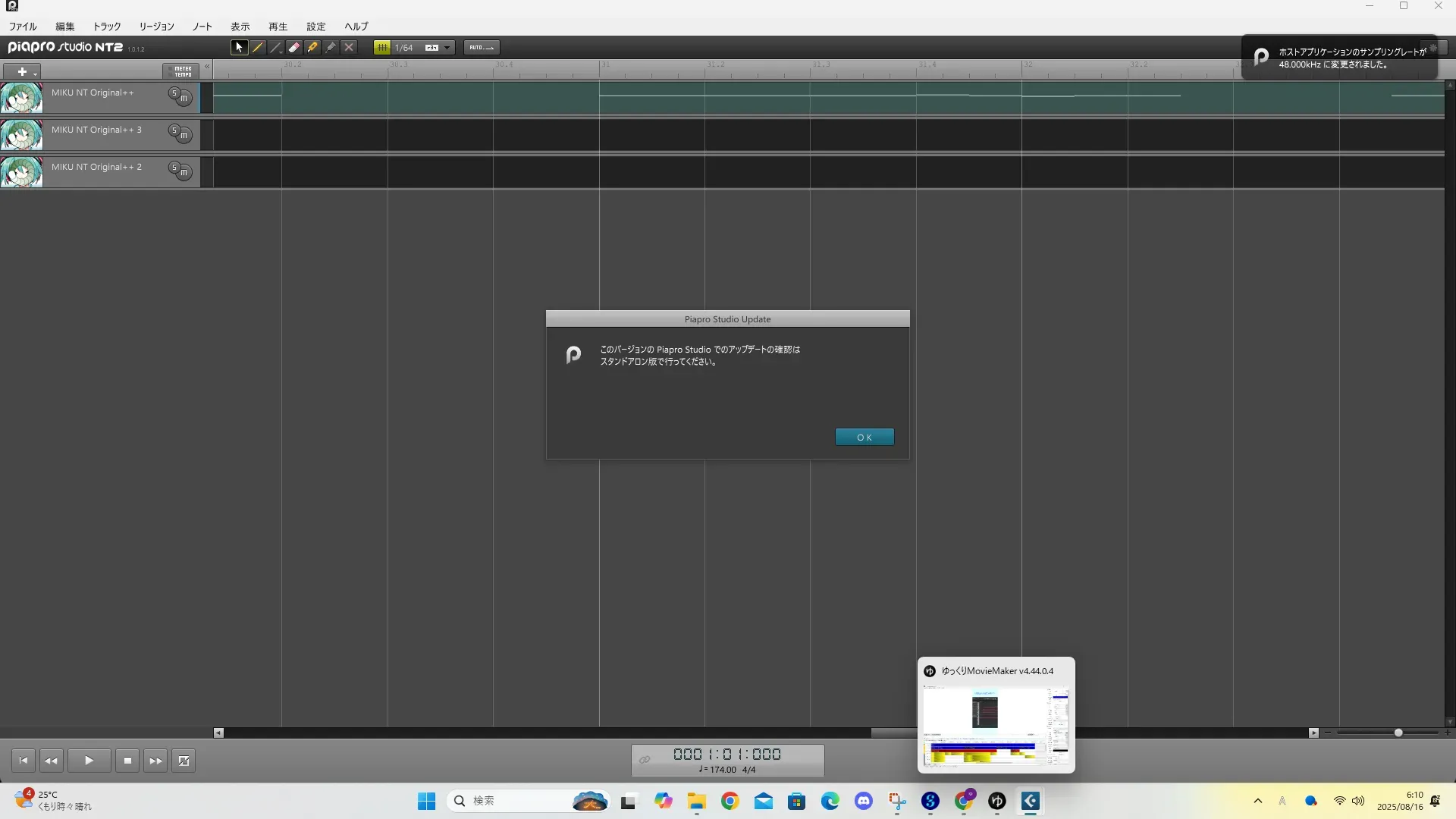The height and width of the screenshot is (819, 1456).
Task: Click the link sync icon beside time display
Action: pyautogui.click(x=645, y=760)
